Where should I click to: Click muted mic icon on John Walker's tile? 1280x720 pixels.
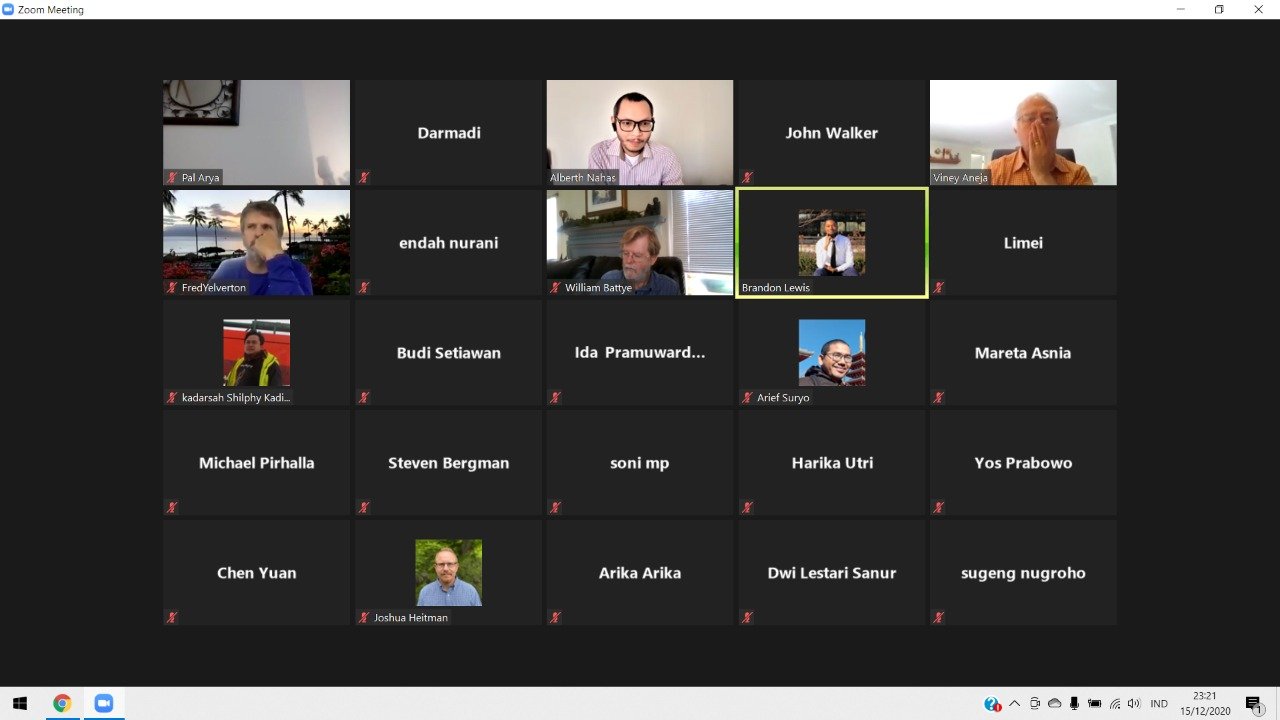coord(747,177)
